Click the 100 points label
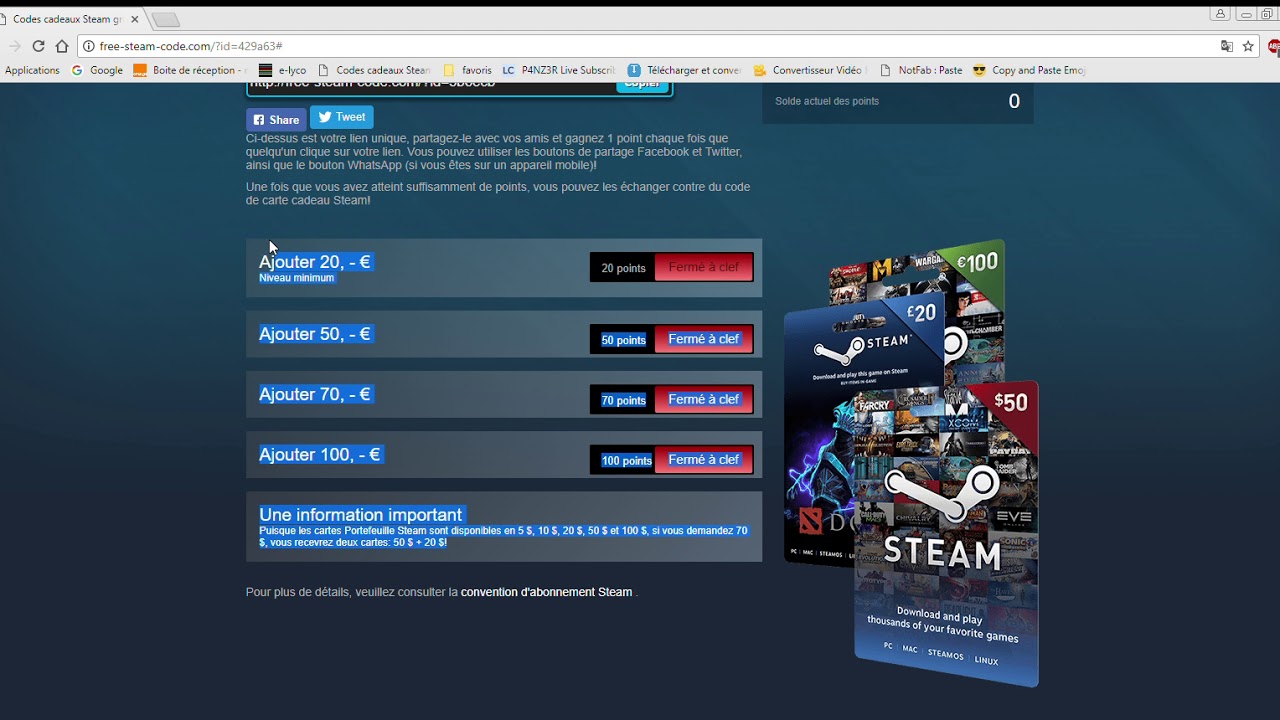Image resolution: width=1280 pixels, height=720 pixels. click(626, 461)
